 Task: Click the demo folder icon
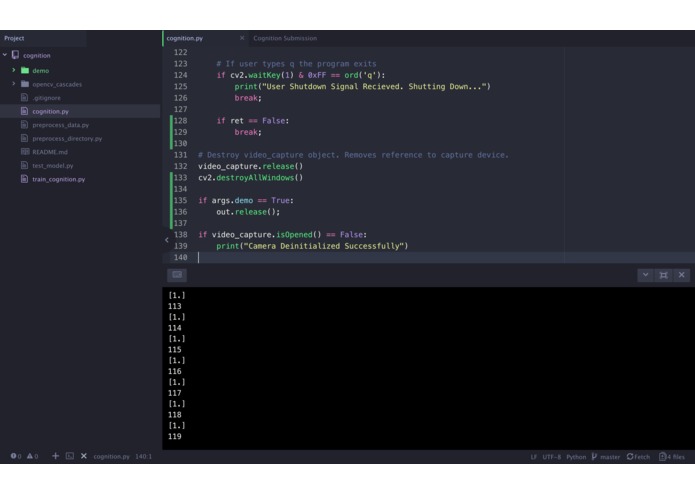[x=25, y=70]
